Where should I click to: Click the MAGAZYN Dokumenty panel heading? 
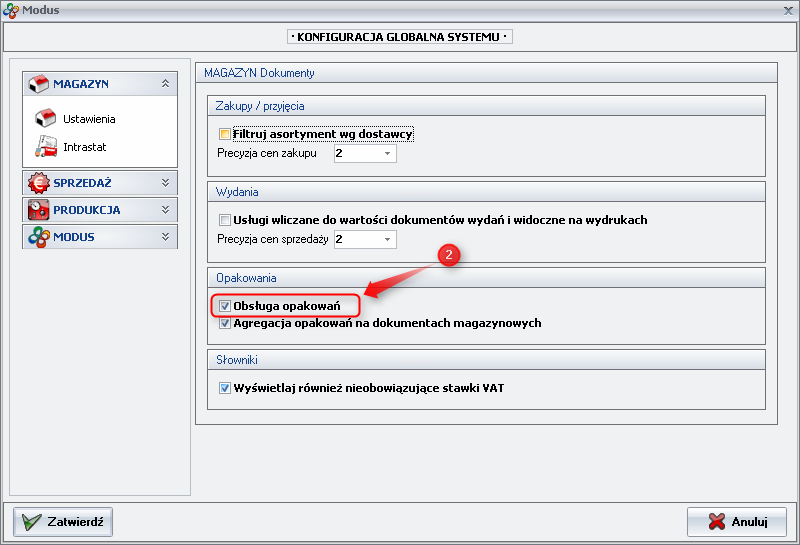(259, 73)
